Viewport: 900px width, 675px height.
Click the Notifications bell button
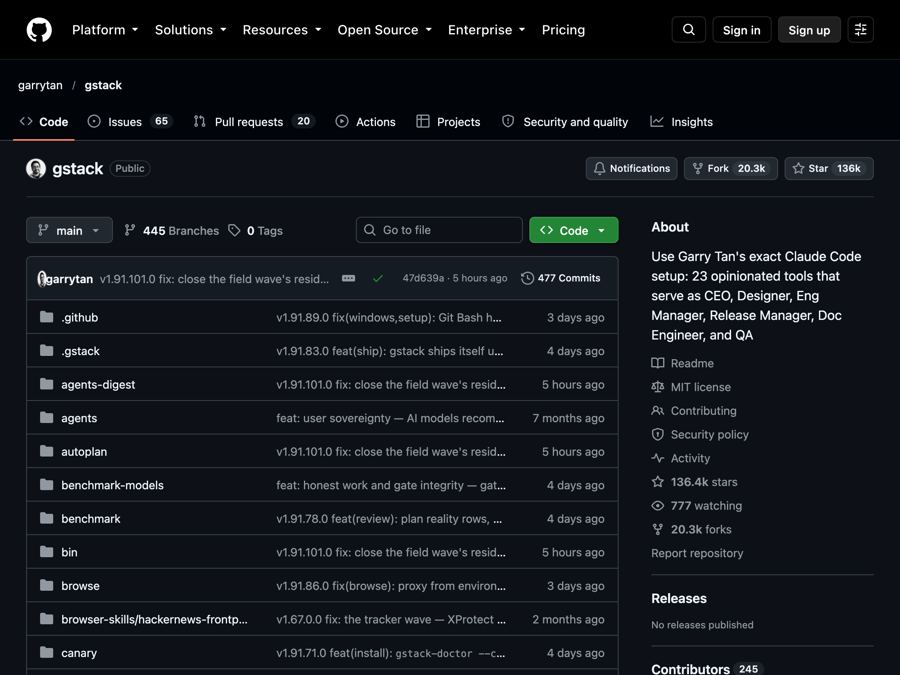coord(631,168)
